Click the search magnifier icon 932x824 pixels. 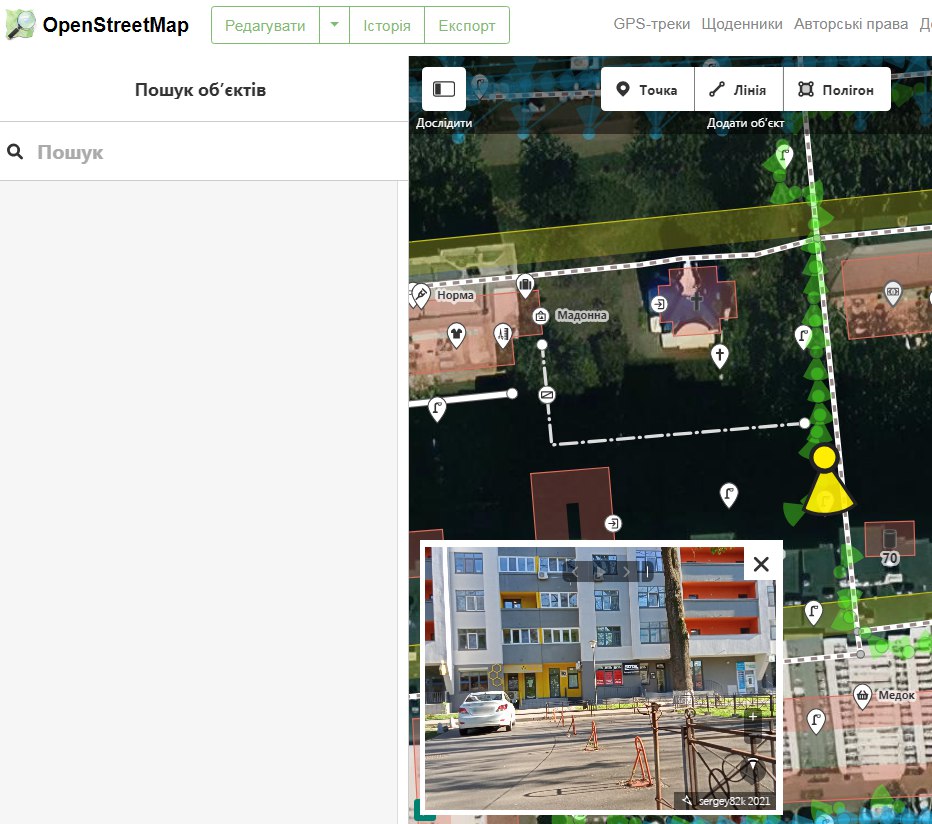pos(15,152)
